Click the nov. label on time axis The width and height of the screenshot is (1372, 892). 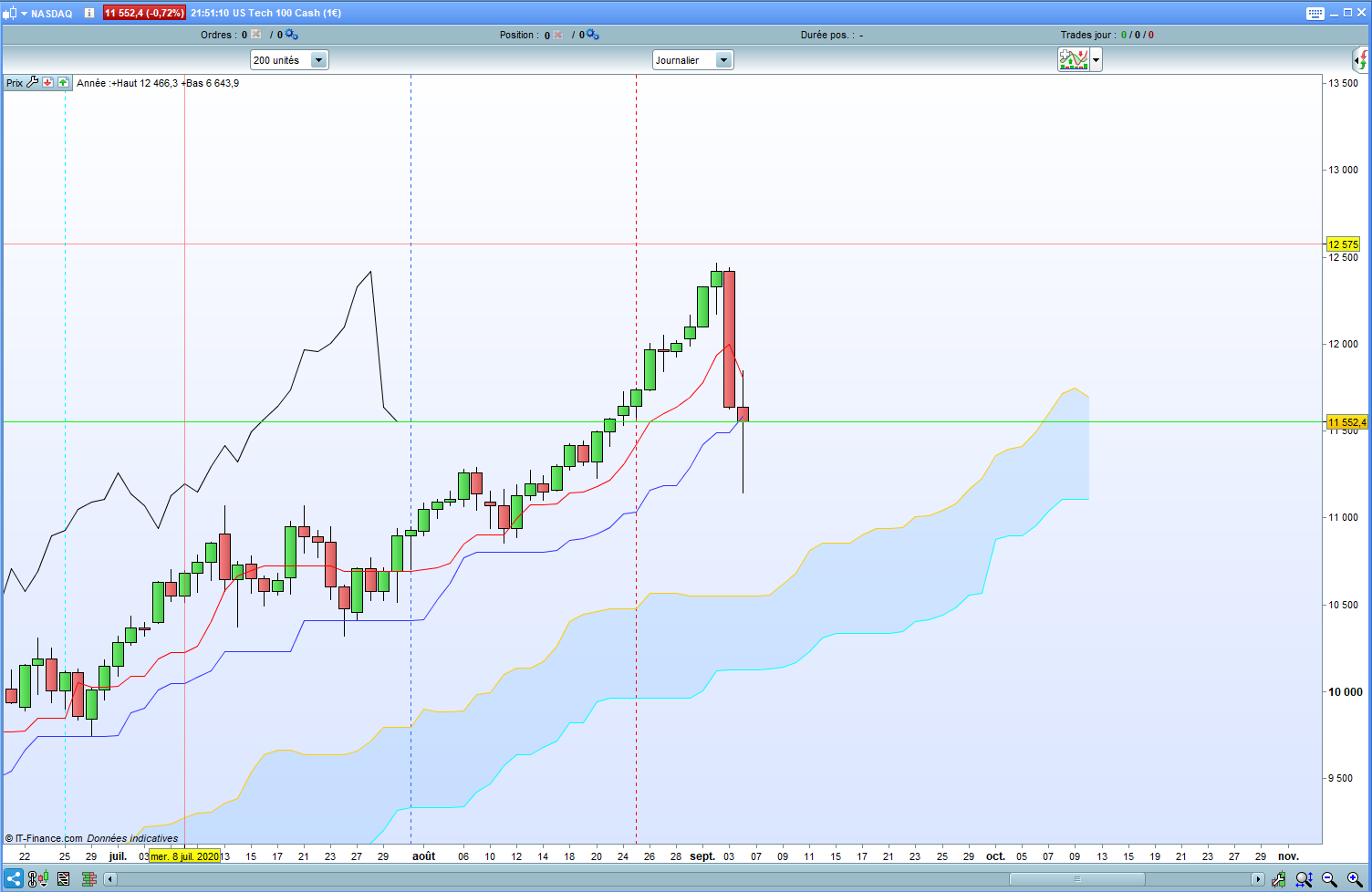pyautogui.click(x=1288, y=856)
